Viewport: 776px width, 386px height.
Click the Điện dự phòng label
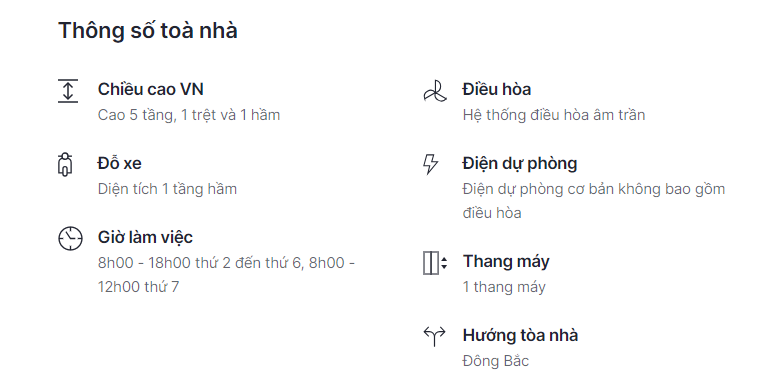(520, 163)
